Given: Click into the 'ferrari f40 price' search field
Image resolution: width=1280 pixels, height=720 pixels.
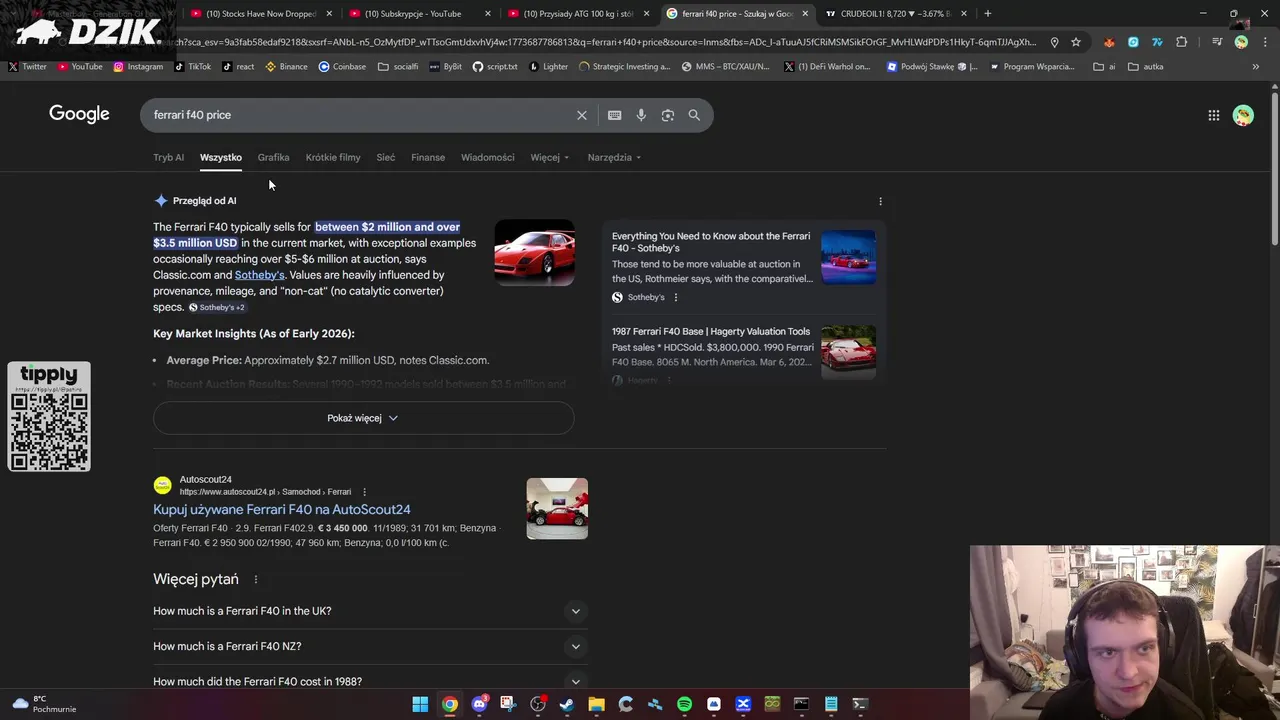Looking at the screenshot, I should pyautogui.click(x=360, y=115).
